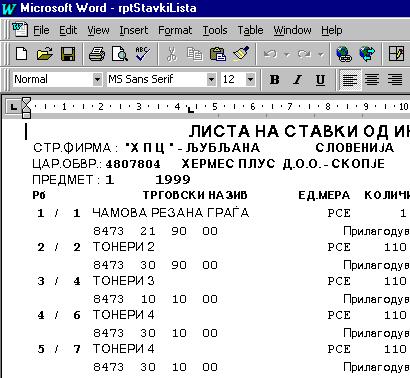Click the text ХЕРМЕС ПЛУС
Image resolution: width=410 pixels, height=378 pixels.
coord(228,164)
